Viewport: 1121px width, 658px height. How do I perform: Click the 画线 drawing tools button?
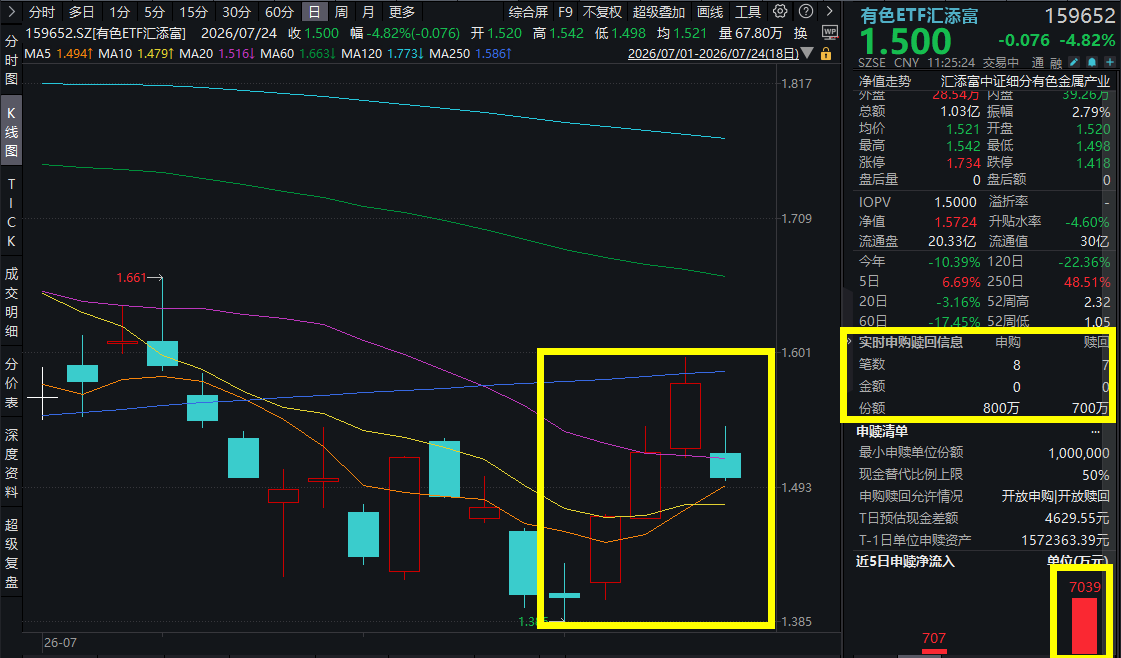pos(710,11)
